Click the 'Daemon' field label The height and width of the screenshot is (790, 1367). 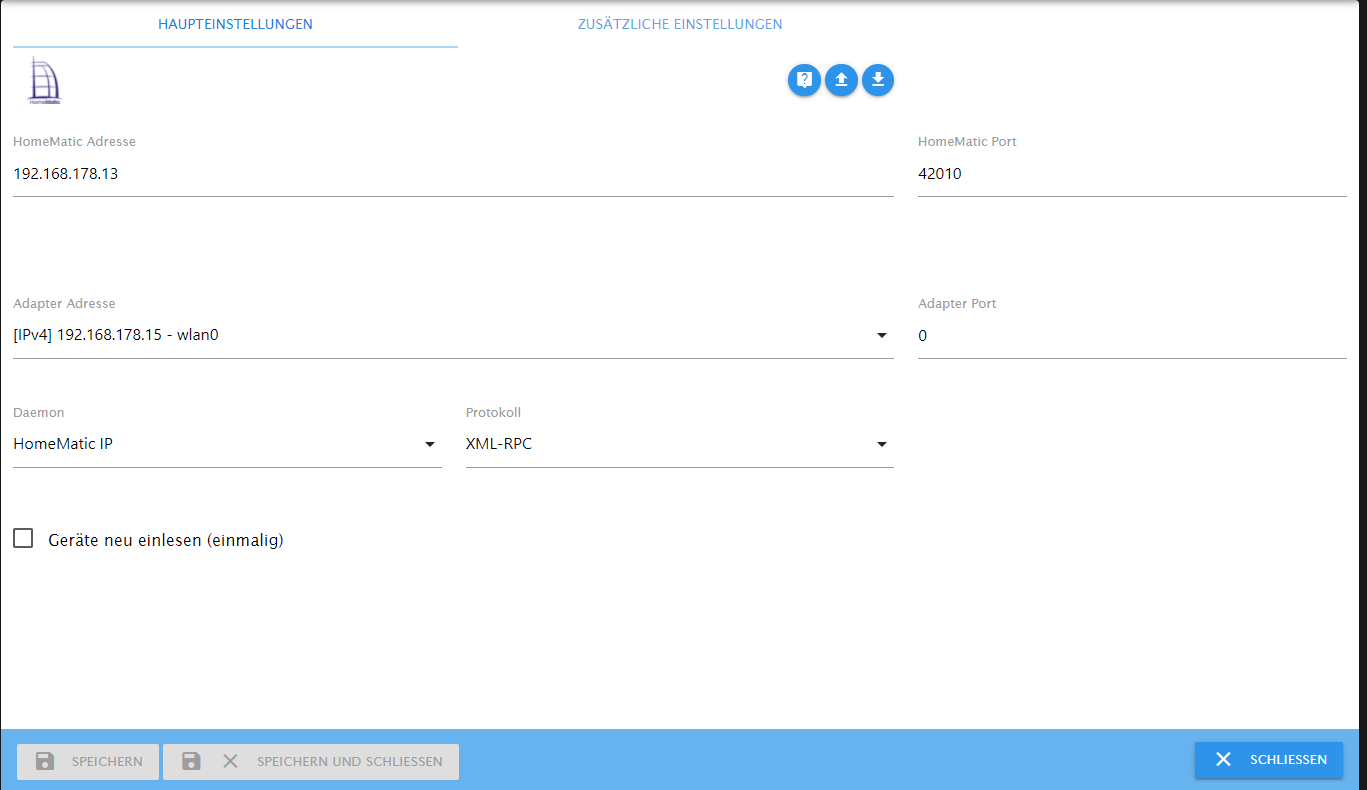(39, 413)
